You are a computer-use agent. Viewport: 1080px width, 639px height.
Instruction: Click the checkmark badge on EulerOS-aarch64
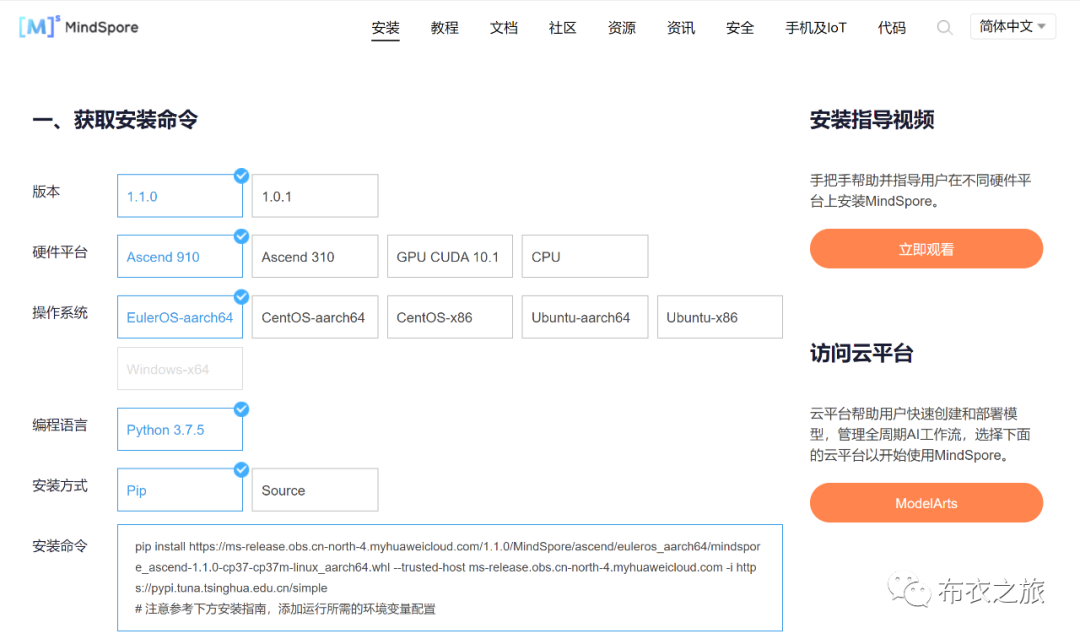click(241, 297)
